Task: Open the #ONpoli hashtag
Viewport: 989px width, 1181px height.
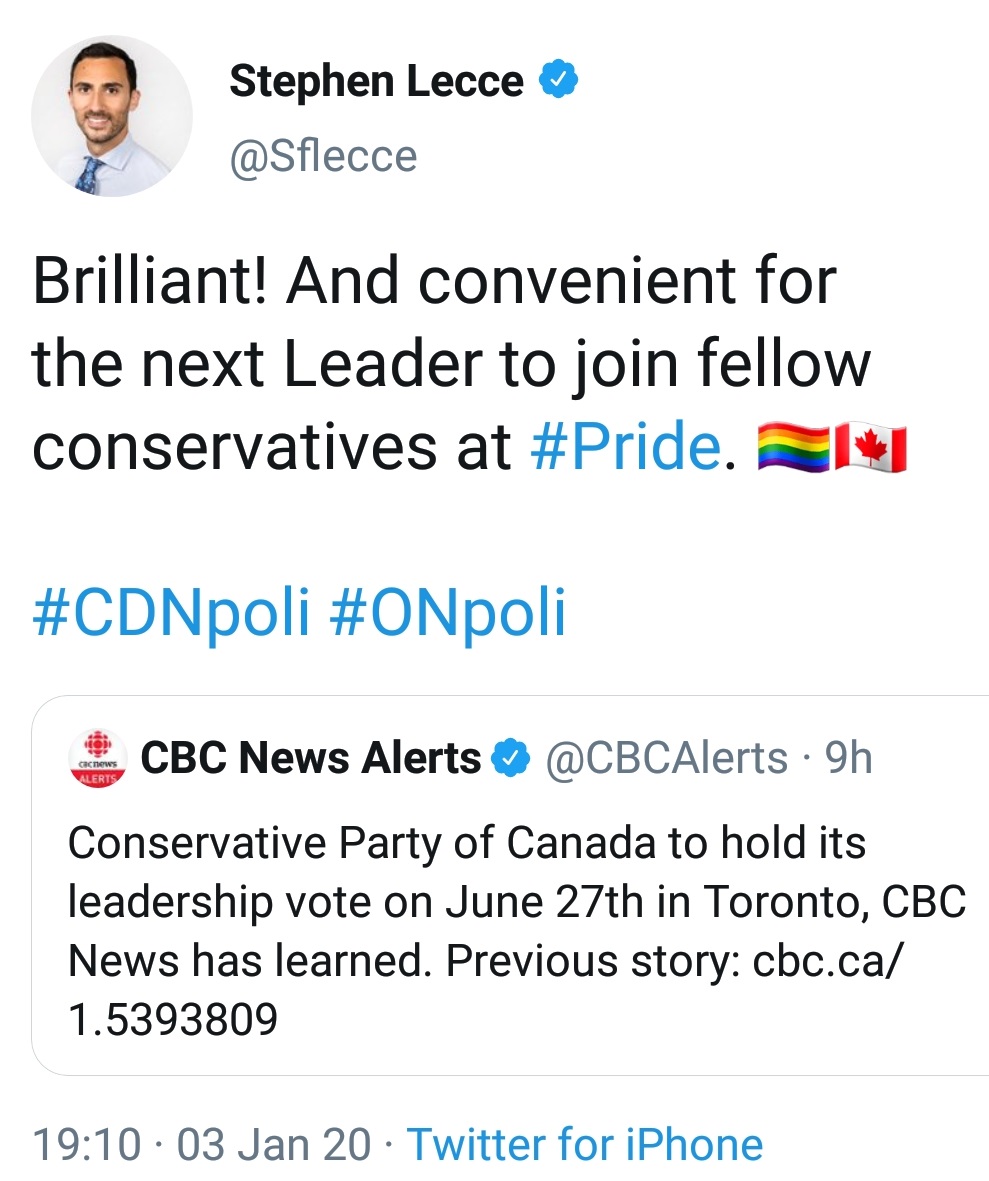Action: point(447,613)
